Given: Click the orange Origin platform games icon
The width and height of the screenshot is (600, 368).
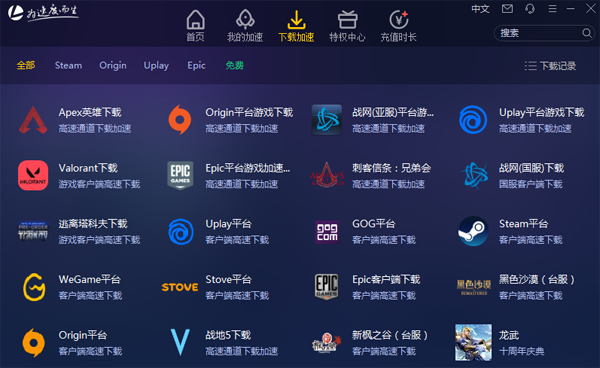Looking at the screenshot, I should 180,120.
